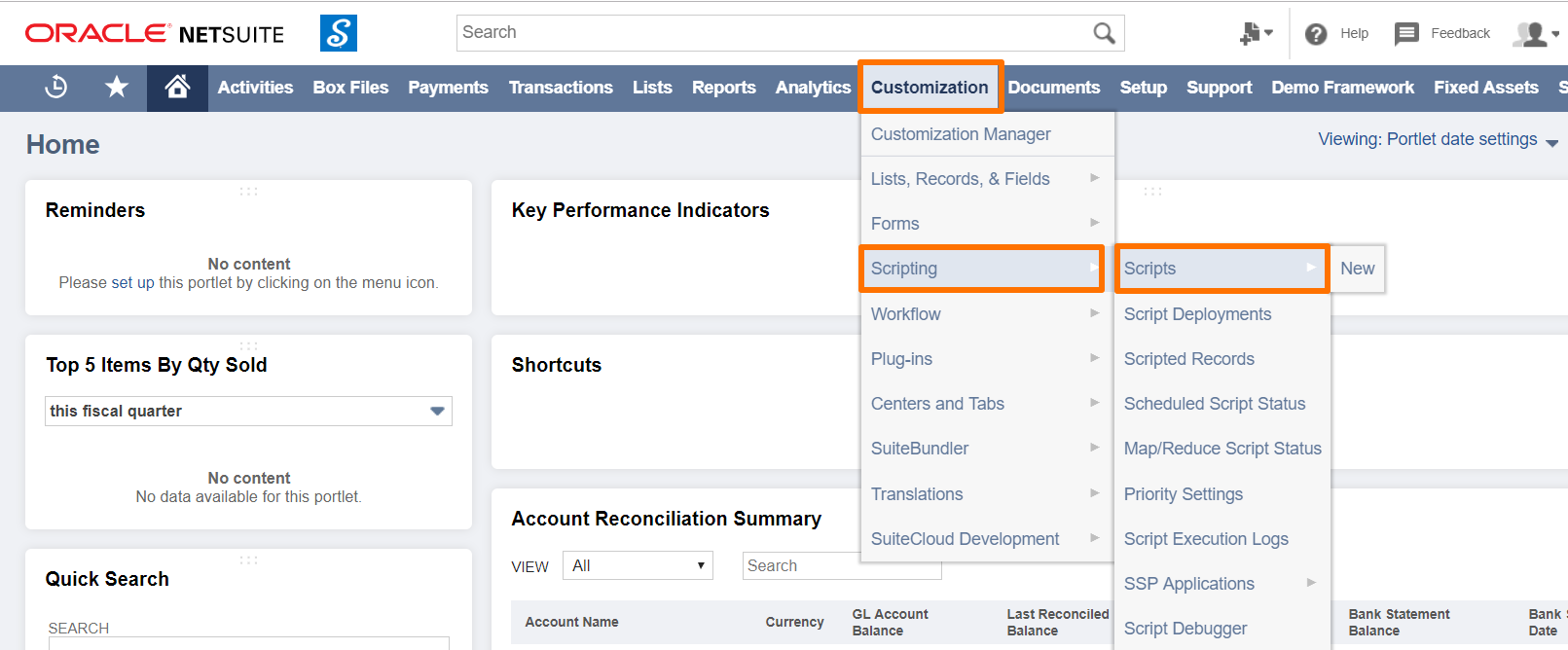Click the blue S company logo
The height and width of the screenshot is (650, 1568).
pyautogui.click(x=339, y=33)
